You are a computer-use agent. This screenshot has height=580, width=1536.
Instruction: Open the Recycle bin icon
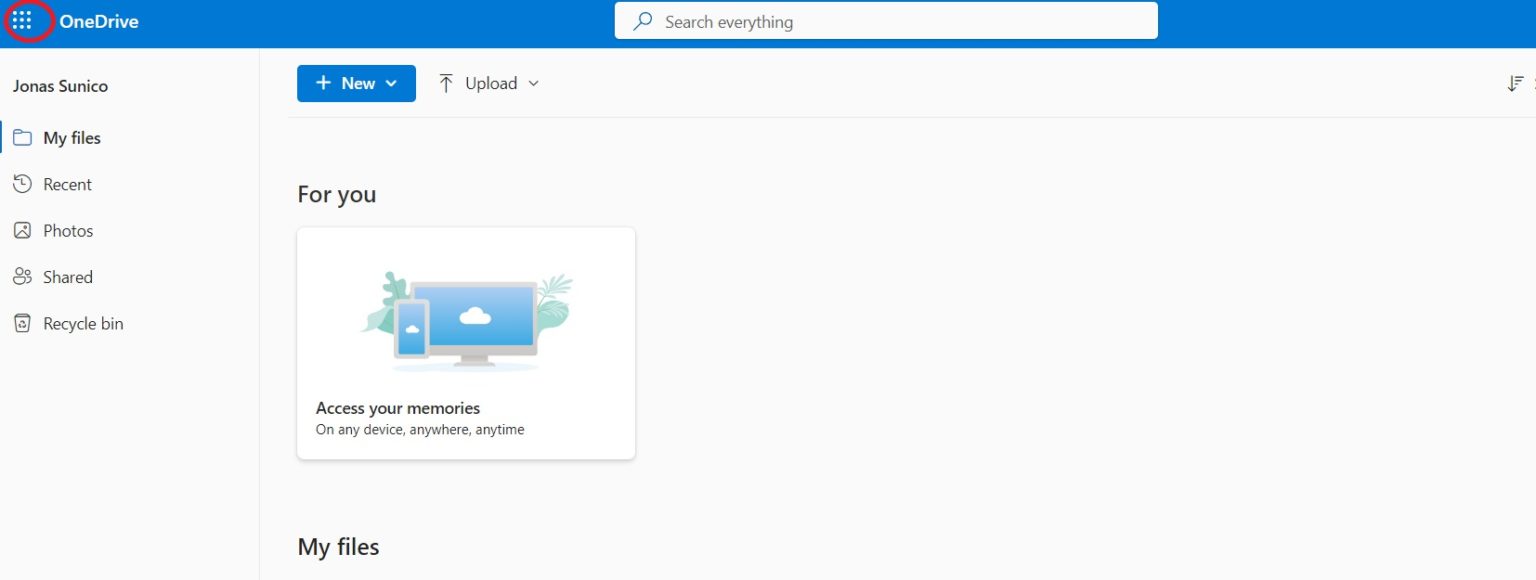click(x=22, y=322)
